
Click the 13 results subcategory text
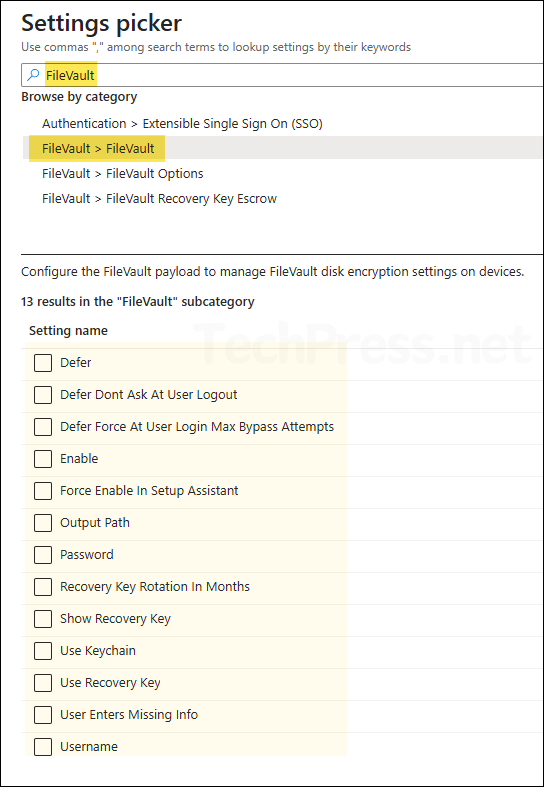click(138, 302)
